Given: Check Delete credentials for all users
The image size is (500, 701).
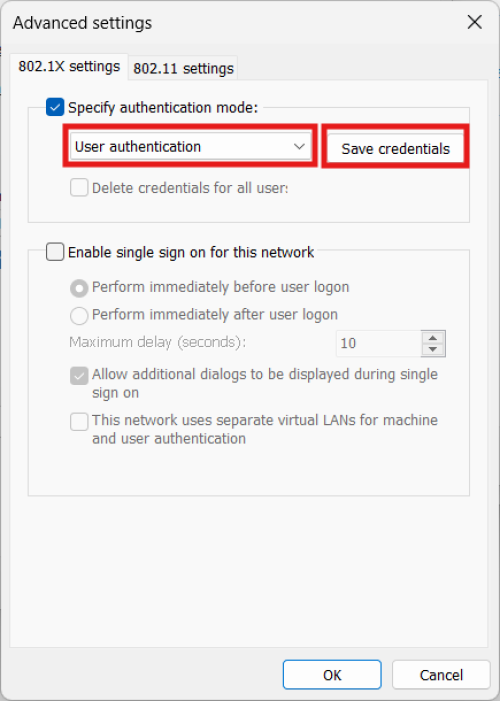Looking at the screenshot, I should [x=79, y=188].
